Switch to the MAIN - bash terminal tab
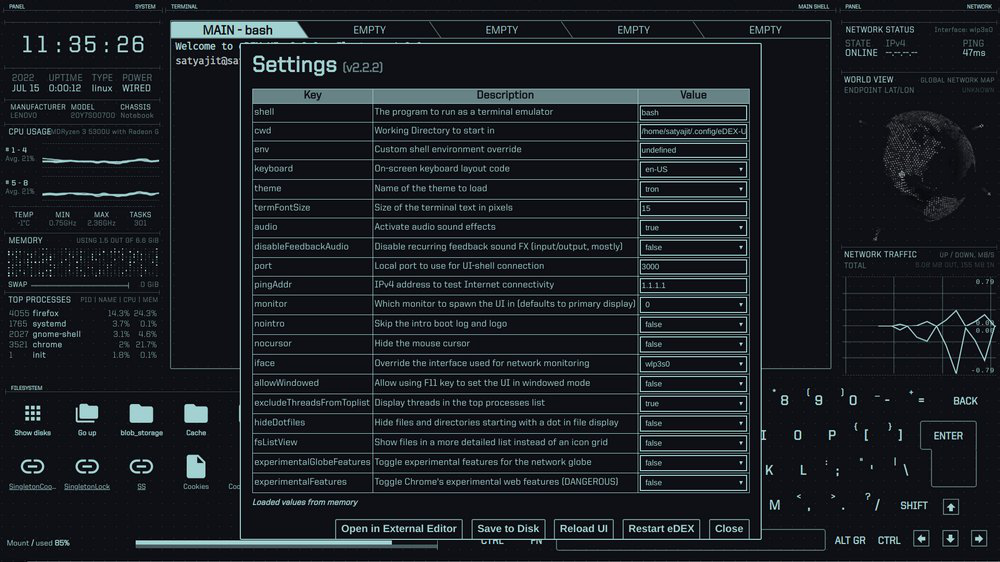This screenshot has height=562, width=1000. pos(238,30)
